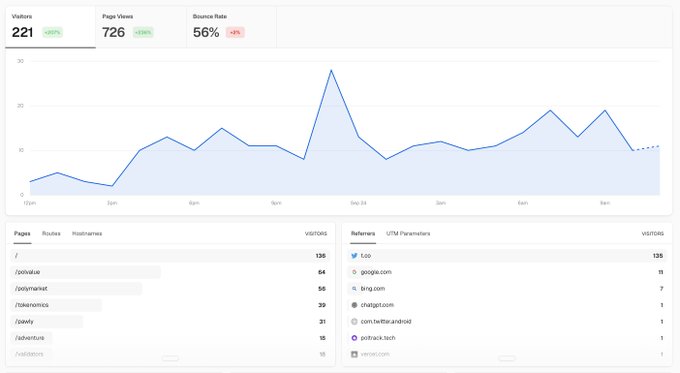Open the Routes tab
Image resolution: width=680 pixels, height=373 pixels.
click(51, 234)
